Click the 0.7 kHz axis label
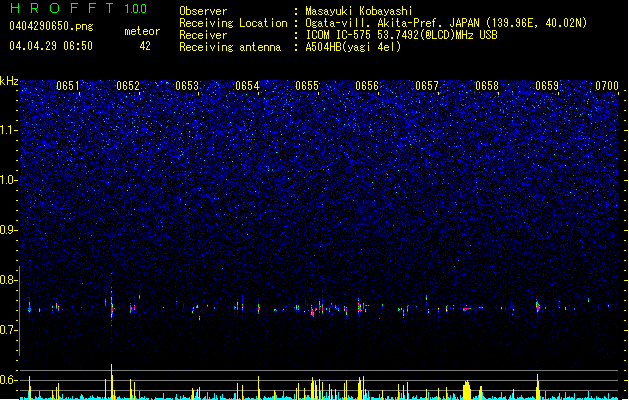629x400 pixels. (x=9, y=330)
